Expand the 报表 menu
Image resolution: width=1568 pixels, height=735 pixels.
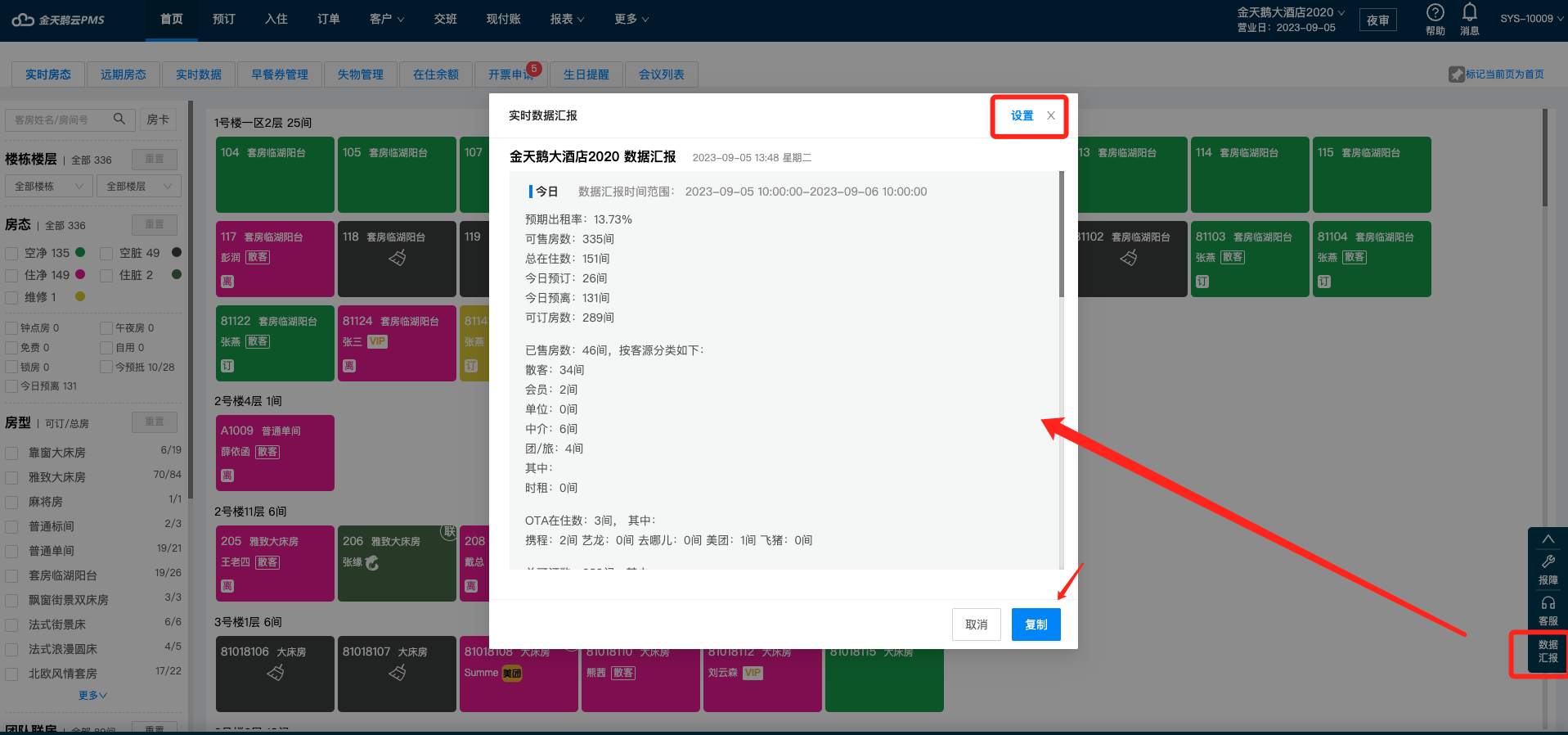567,20
